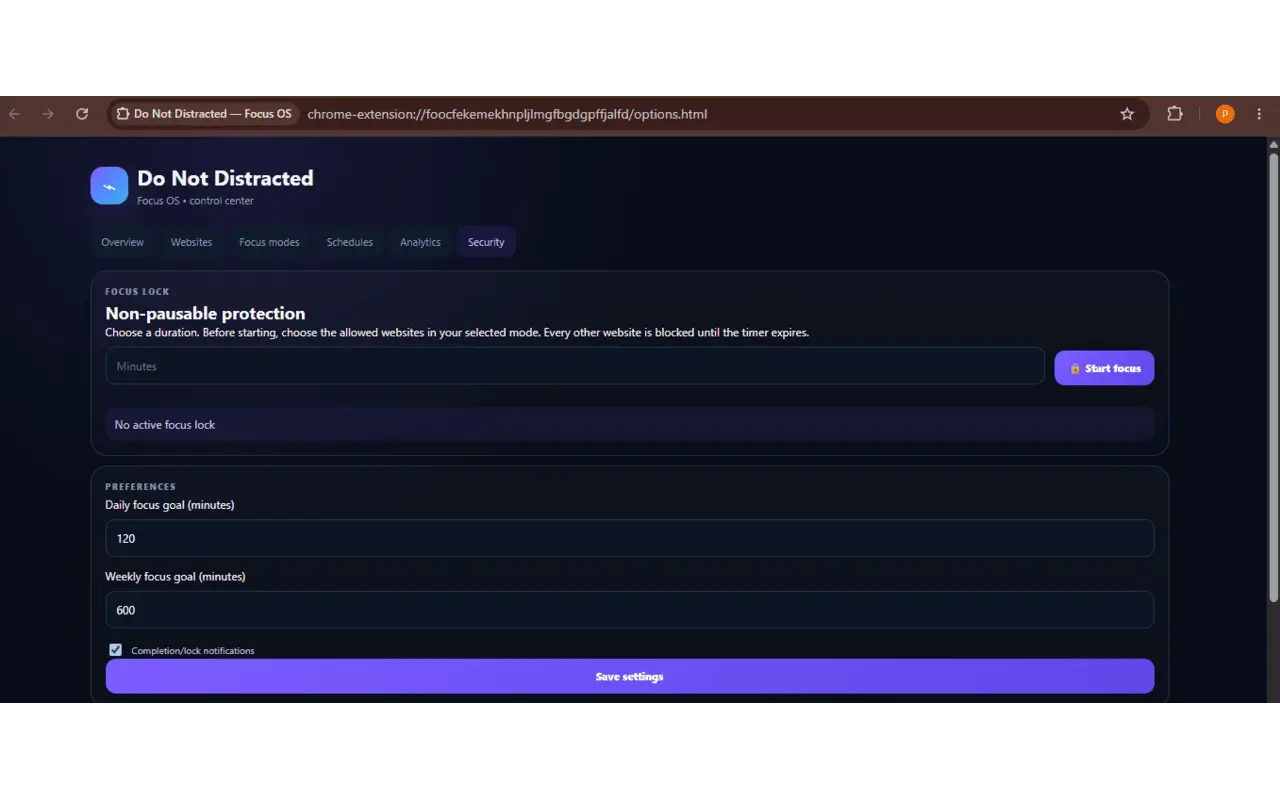Click the 'Focus OS • control center' subtitle
This screenshot has width=1280, height=800.
(195, 201)
